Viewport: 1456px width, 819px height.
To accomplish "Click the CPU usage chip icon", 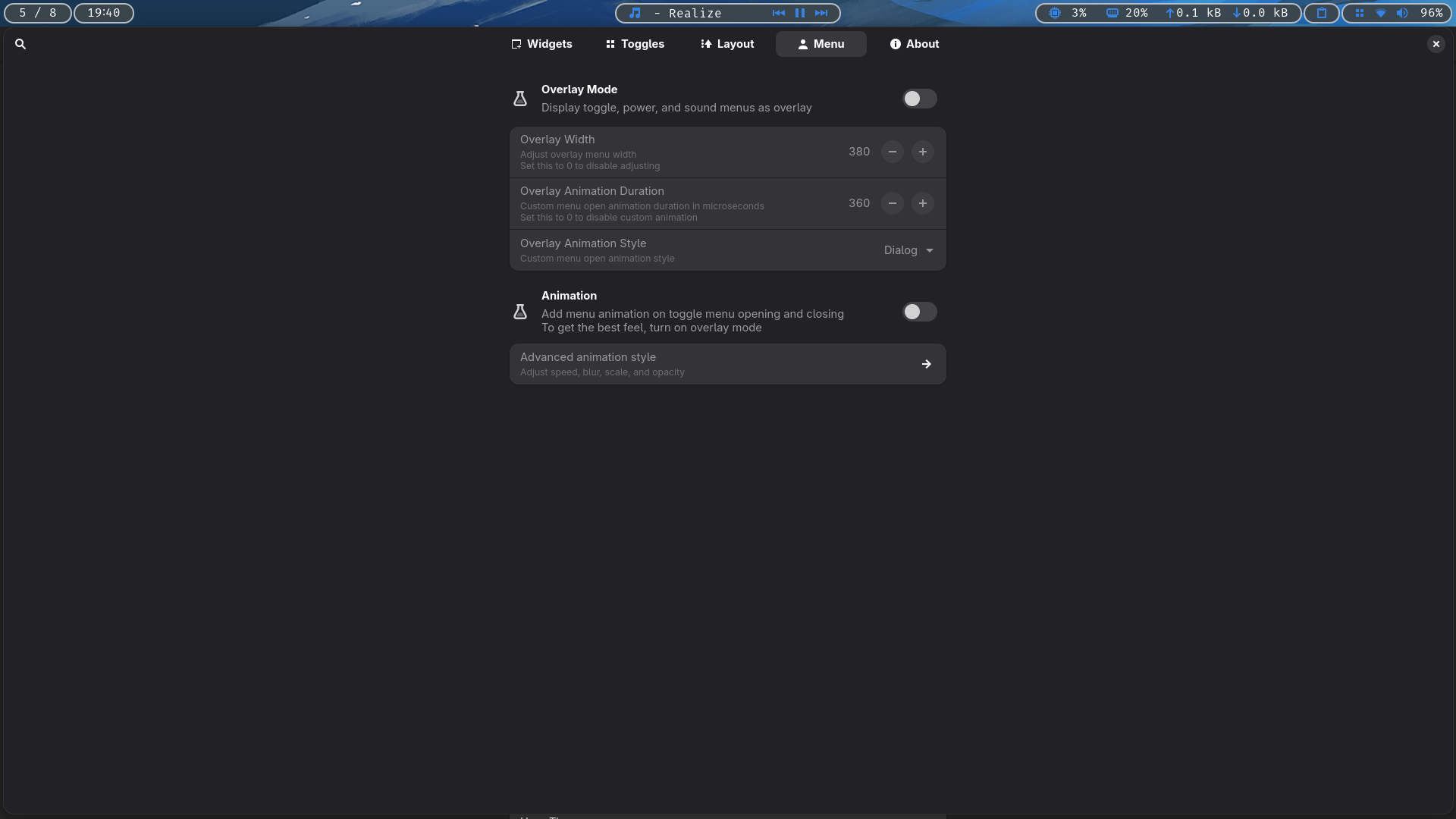I will pyautogui.click(x=1054, y=13).
